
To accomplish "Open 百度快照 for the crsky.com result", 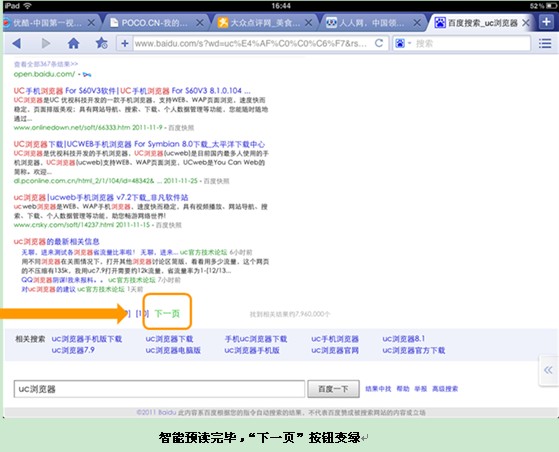I will click(x=169, y=225).
